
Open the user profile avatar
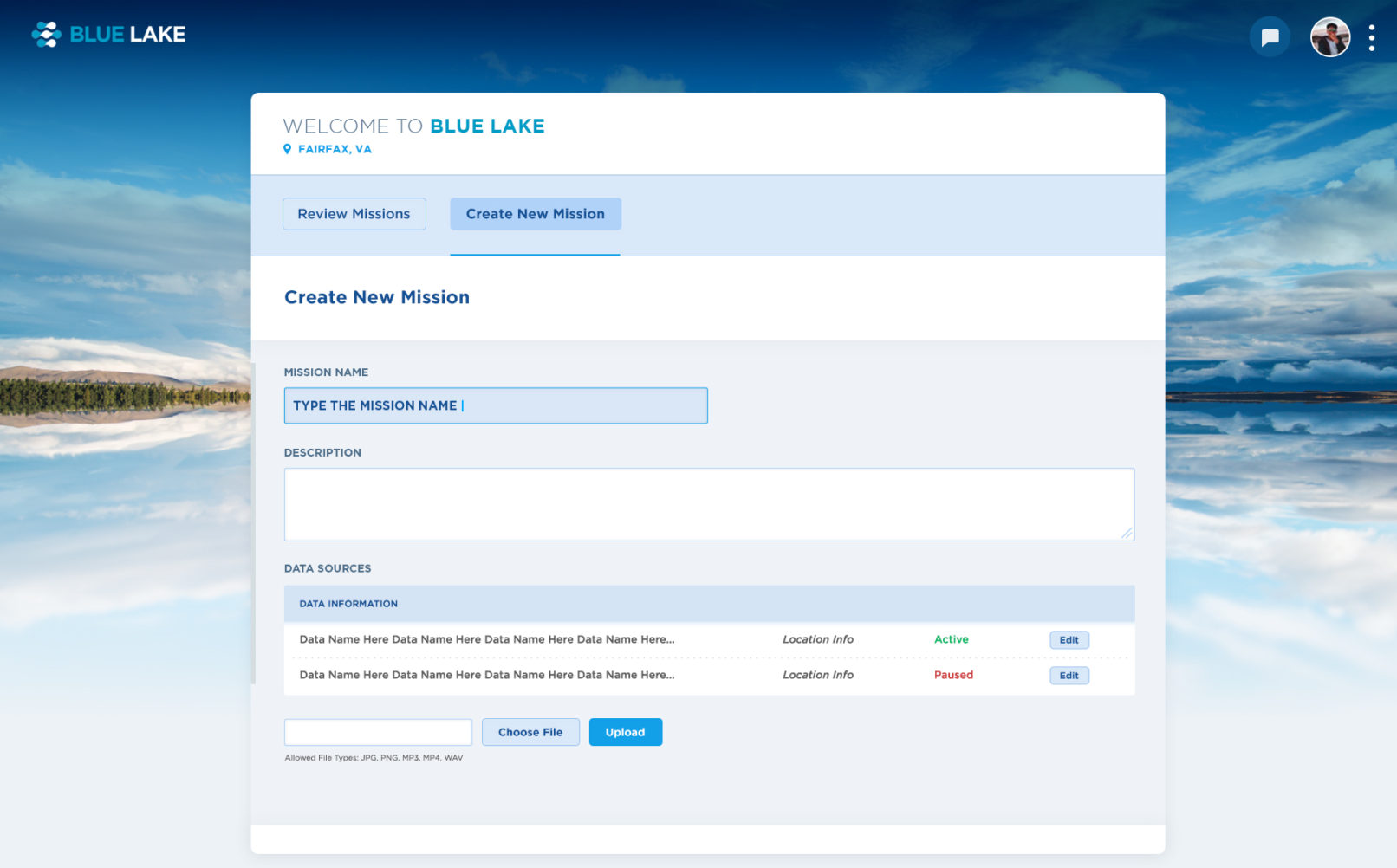click(x=1329, y=37)
